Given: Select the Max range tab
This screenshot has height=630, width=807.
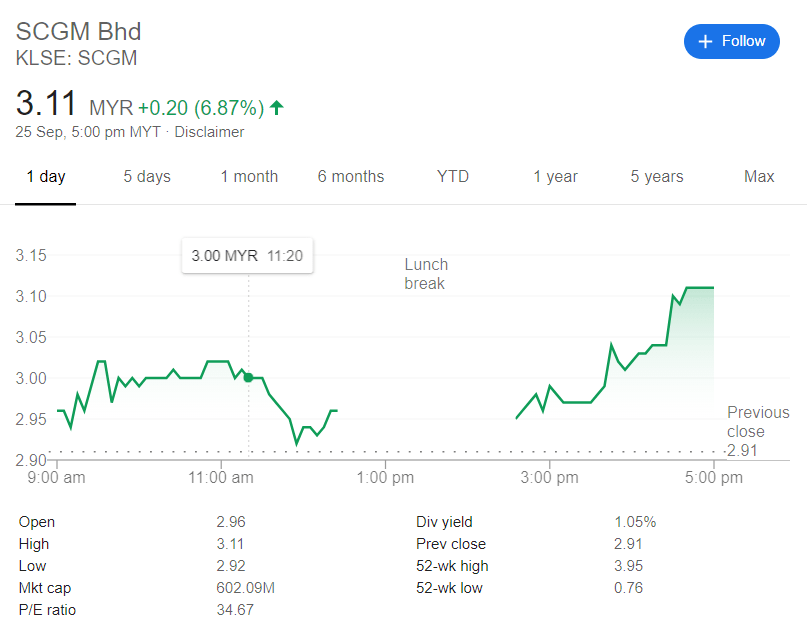Looking at the screenshot, I should [x=759, y=177].
